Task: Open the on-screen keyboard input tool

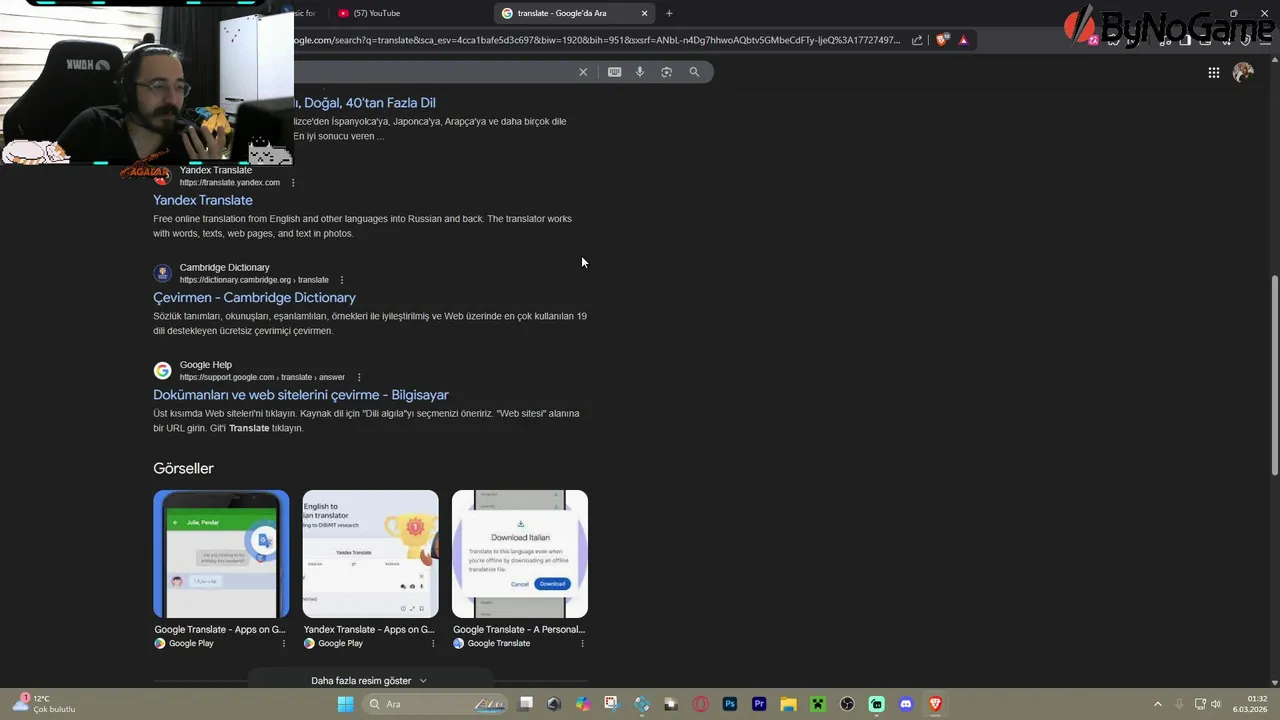Action: point(614,72)
